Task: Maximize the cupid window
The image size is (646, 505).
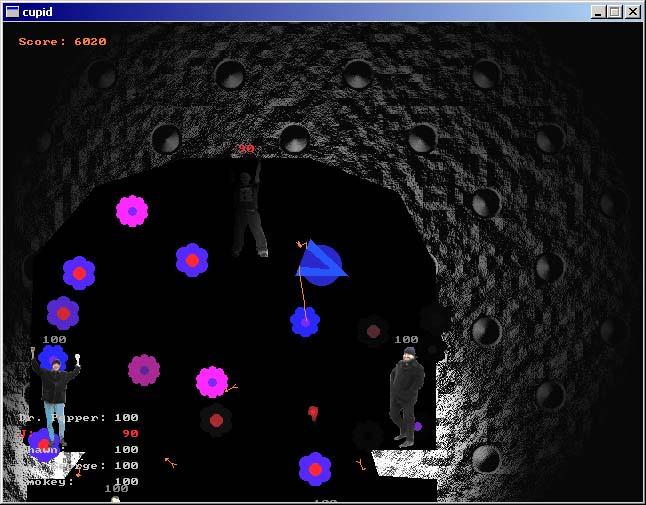Action: coord(614,12)
